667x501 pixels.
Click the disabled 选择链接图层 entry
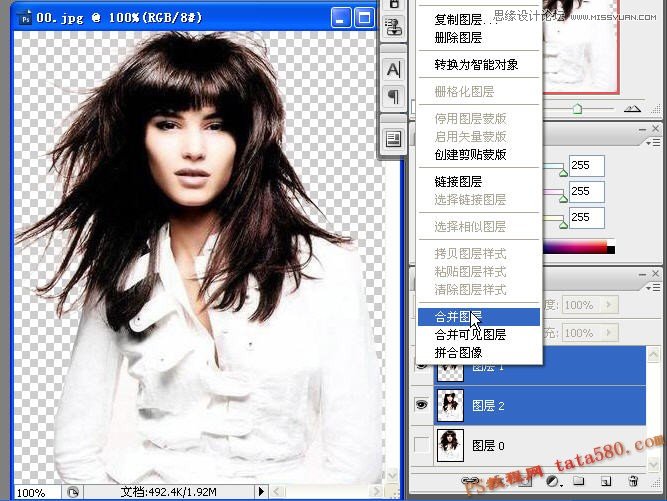coord(470,199)
